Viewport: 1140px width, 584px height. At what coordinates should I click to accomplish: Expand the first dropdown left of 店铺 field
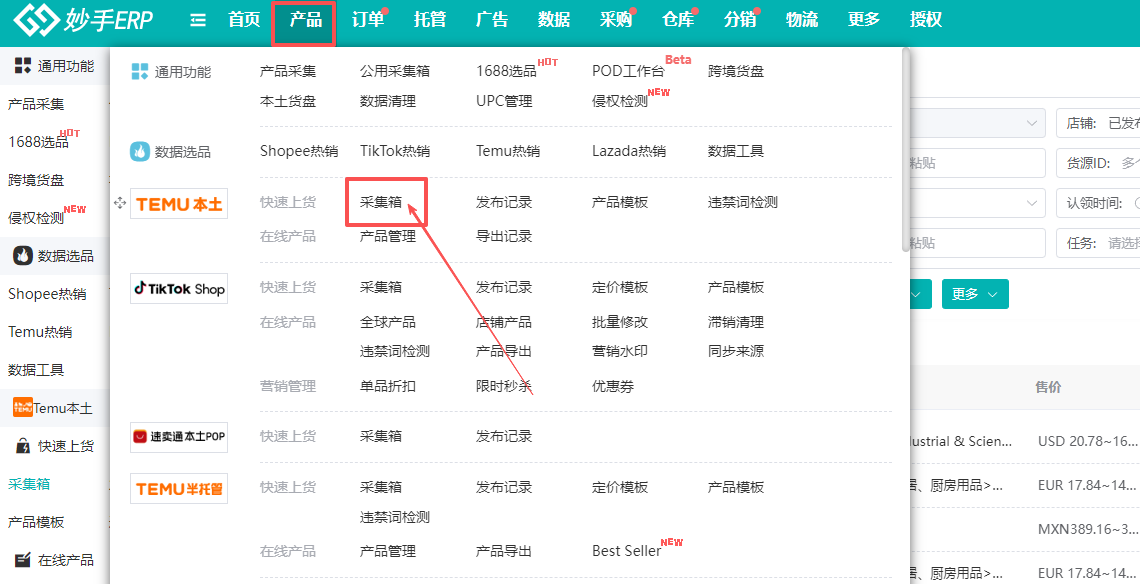[978, 123]
